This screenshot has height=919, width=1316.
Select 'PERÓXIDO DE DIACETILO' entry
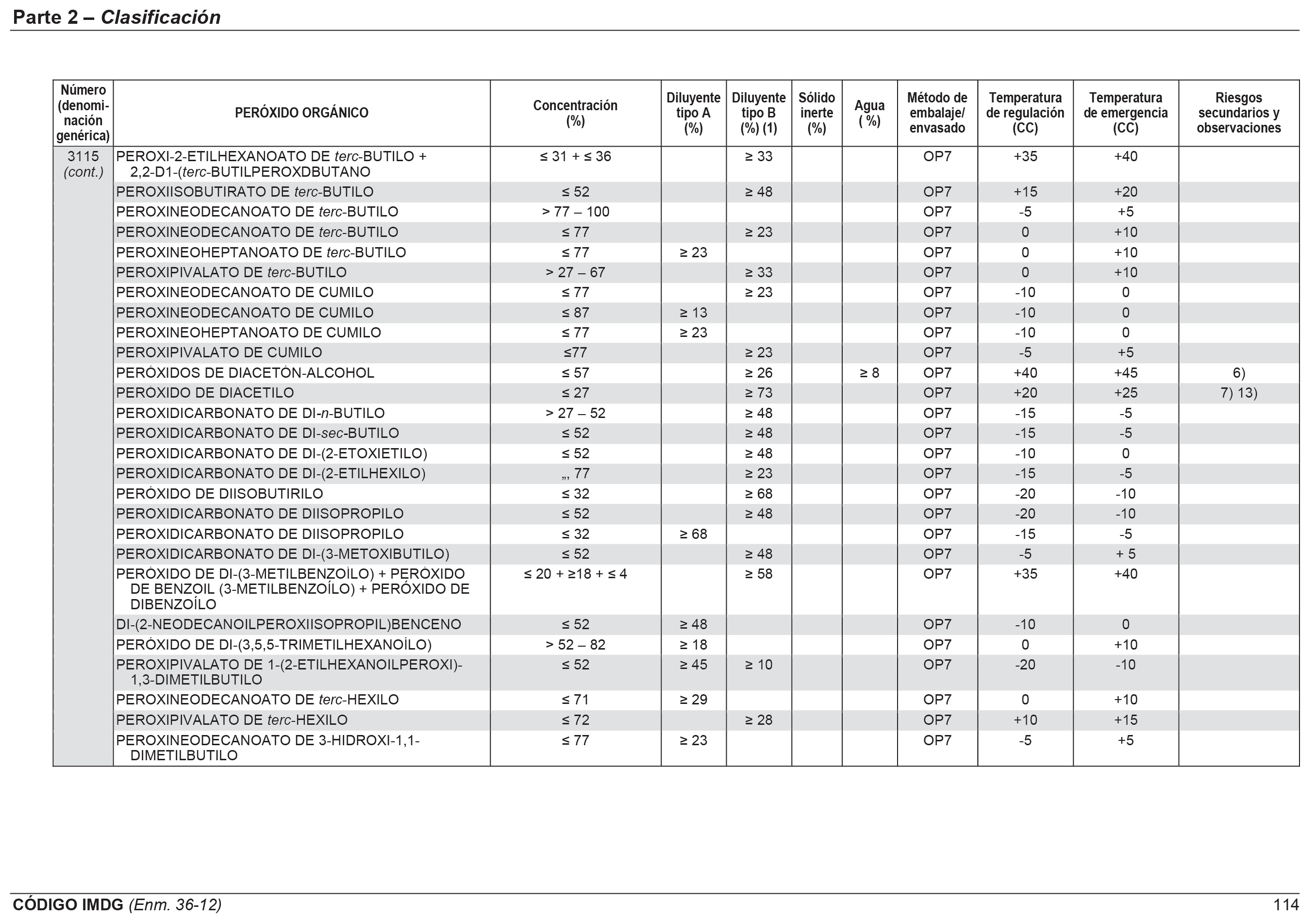click(205, 393)
